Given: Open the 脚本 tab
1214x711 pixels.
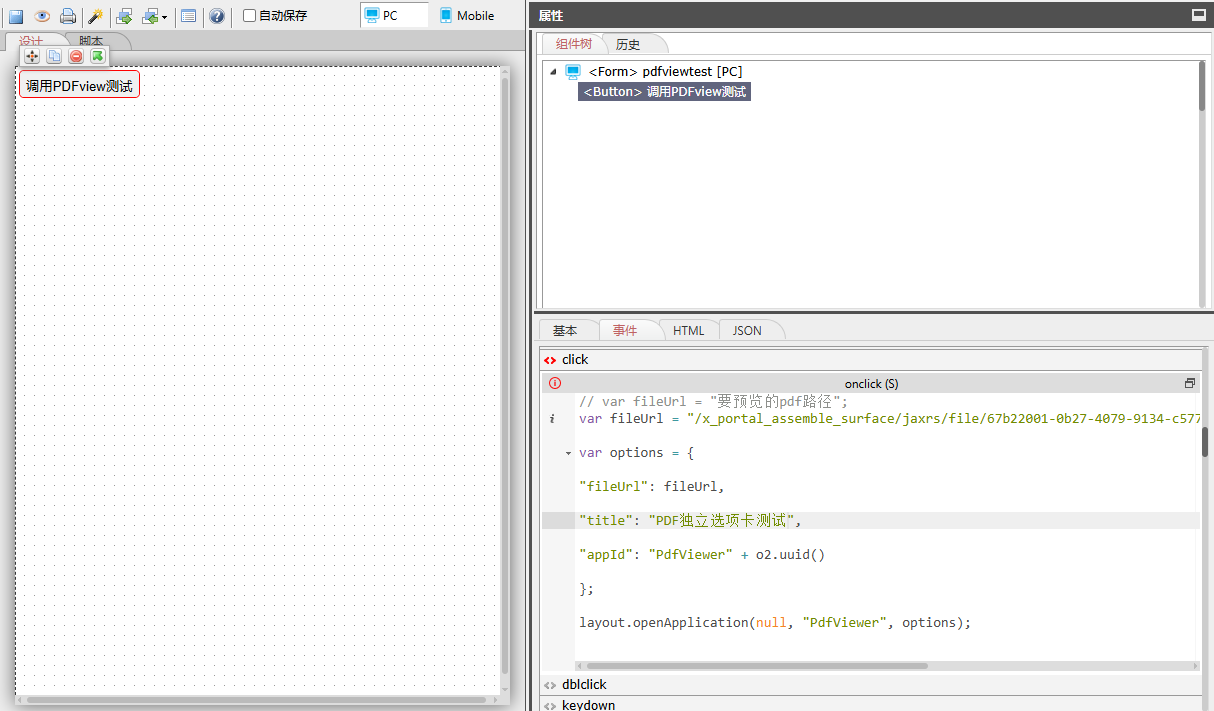Looking at the screenshot, I should [x=91, y=41].
